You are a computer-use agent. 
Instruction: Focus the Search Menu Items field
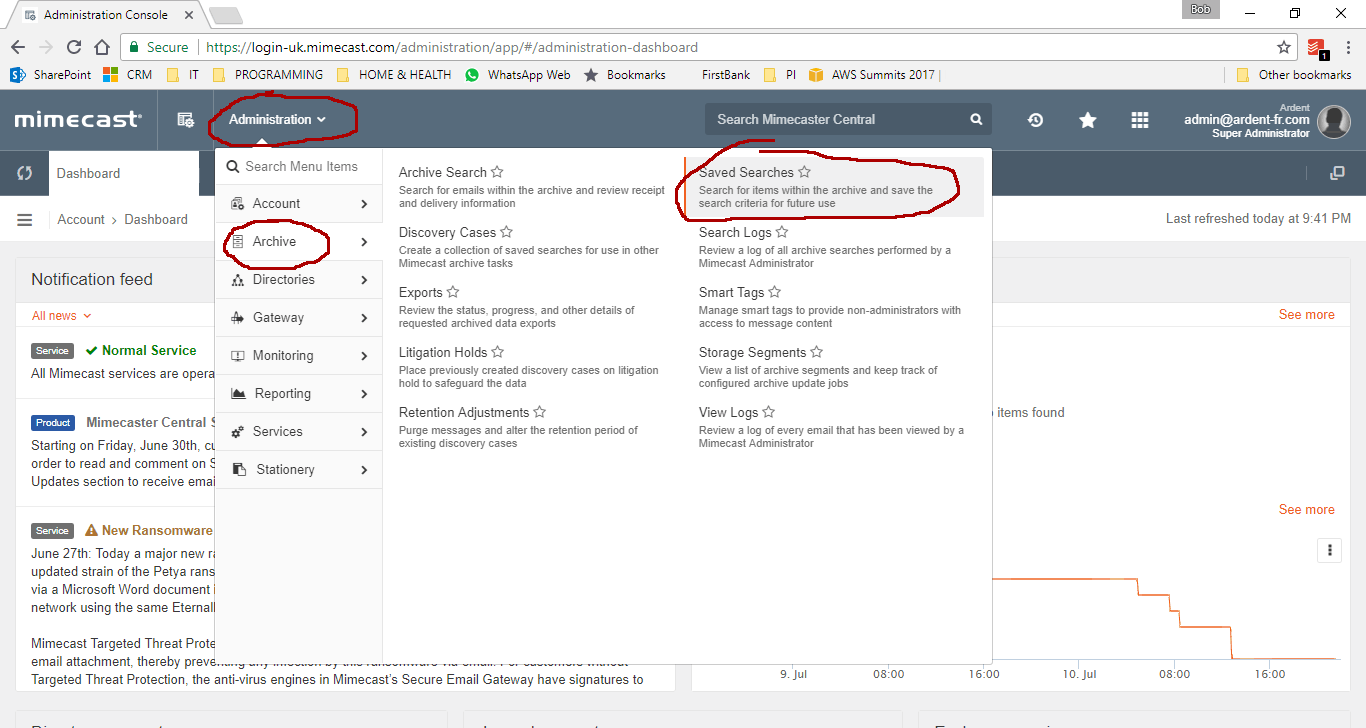coord(299,167)
